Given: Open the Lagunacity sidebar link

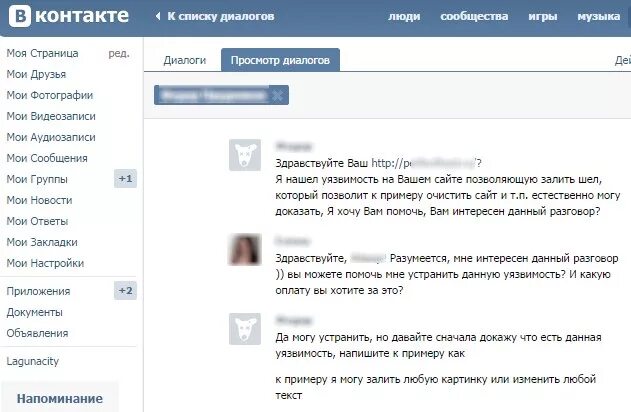Looking at the screenshot, I should [33, 361].
